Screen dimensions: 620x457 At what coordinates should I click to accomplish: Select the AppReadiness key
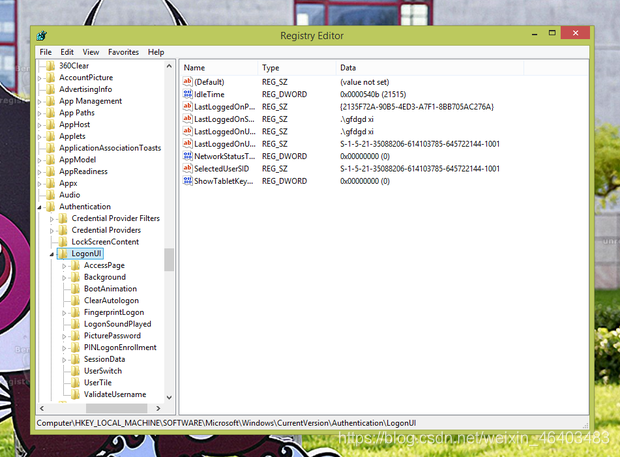[x=83, y=171]
